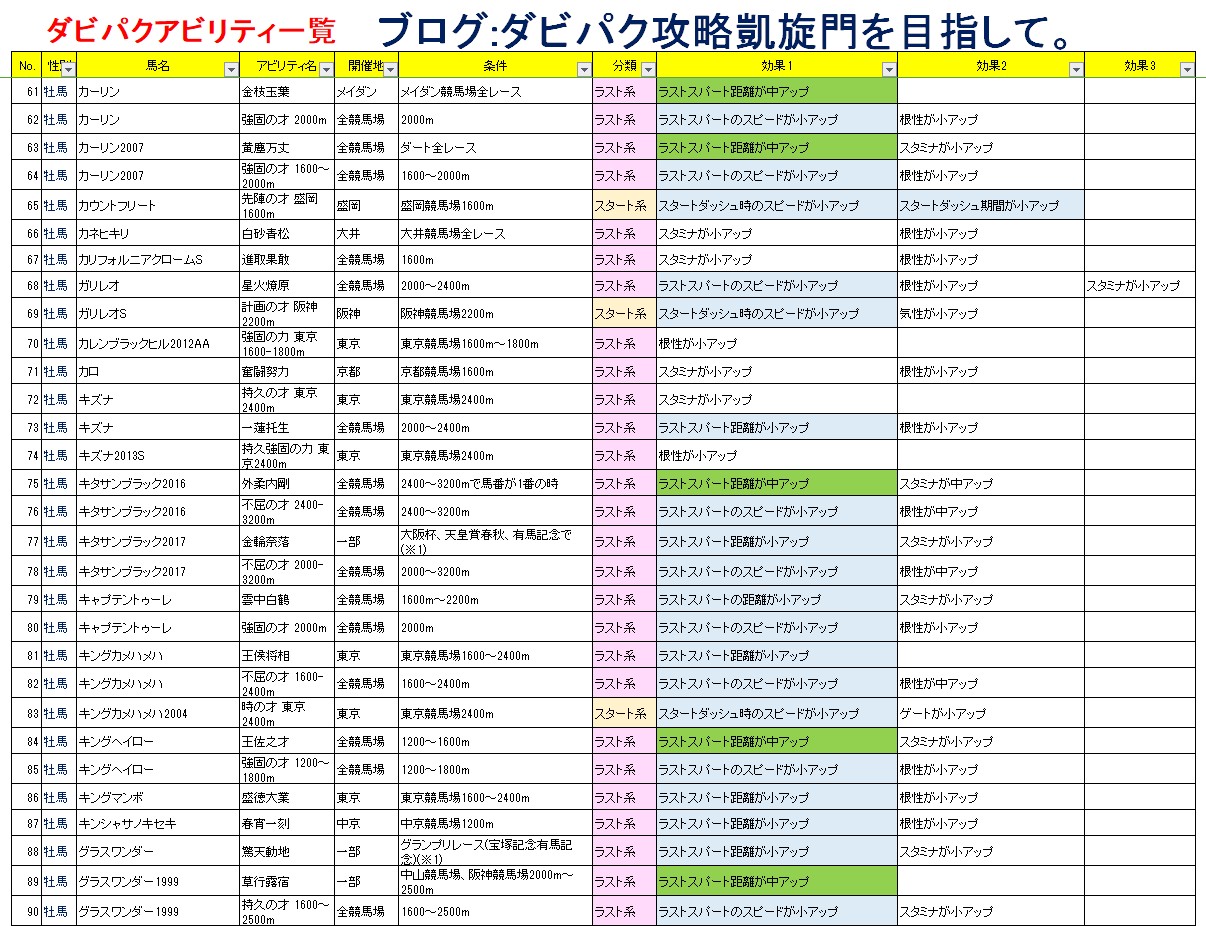Select the ability cell 星火燎原
The width and height of the screenshot is (1206, 926).
click(x=287, y=286)
